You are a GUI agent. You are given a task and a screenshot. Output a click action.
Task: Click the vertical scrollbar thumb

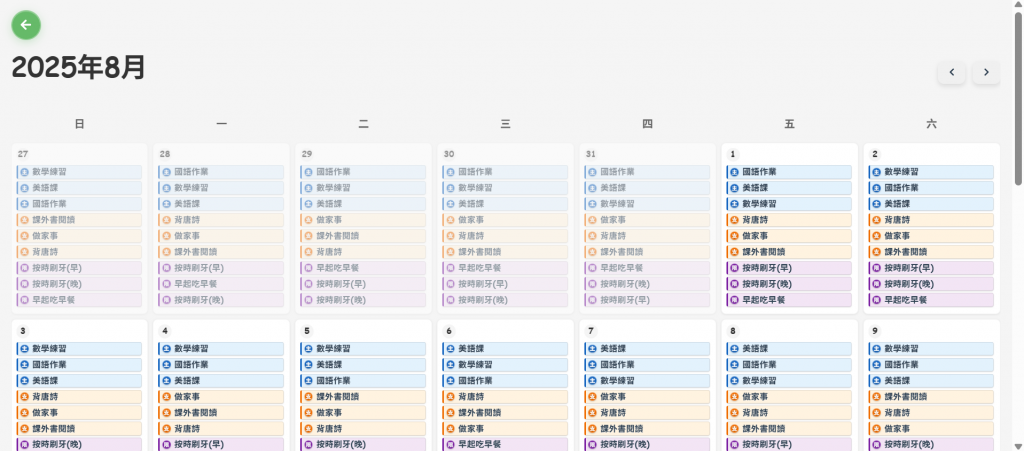(x=1018, y=98)
